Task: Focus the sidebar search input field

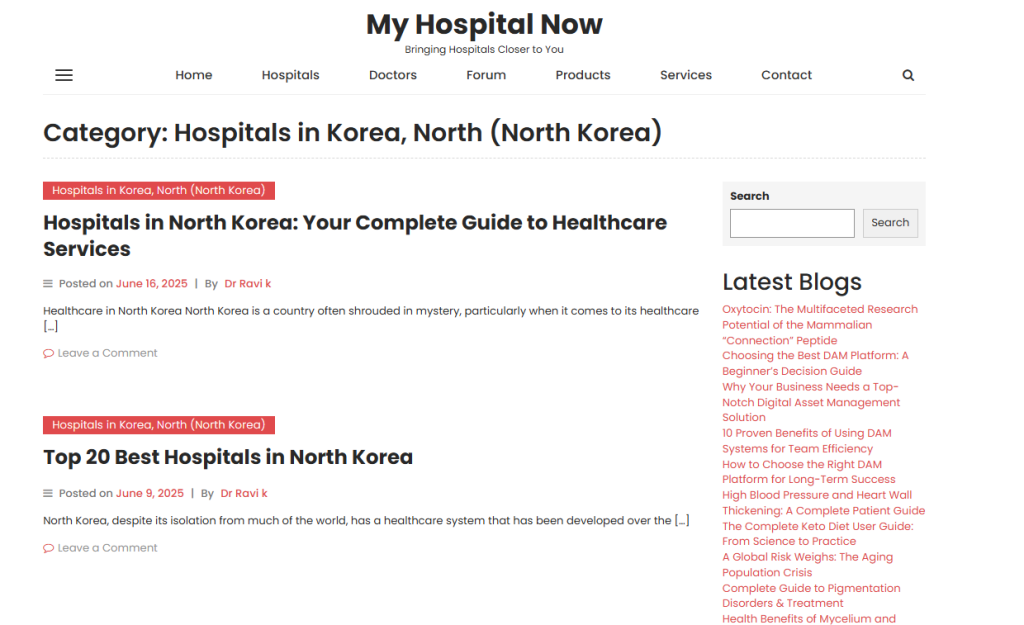Action: click(x=792, y=223)
